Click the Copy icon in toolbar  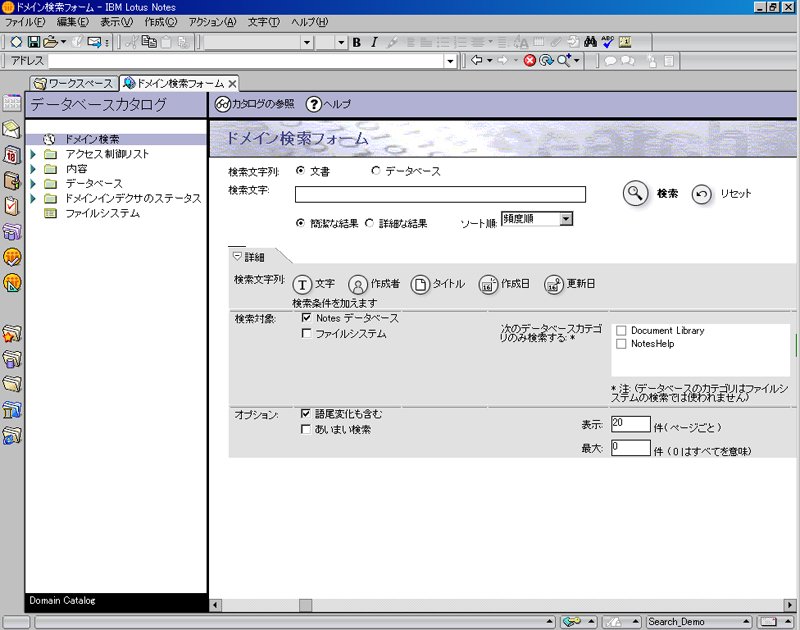coord(149,42)
